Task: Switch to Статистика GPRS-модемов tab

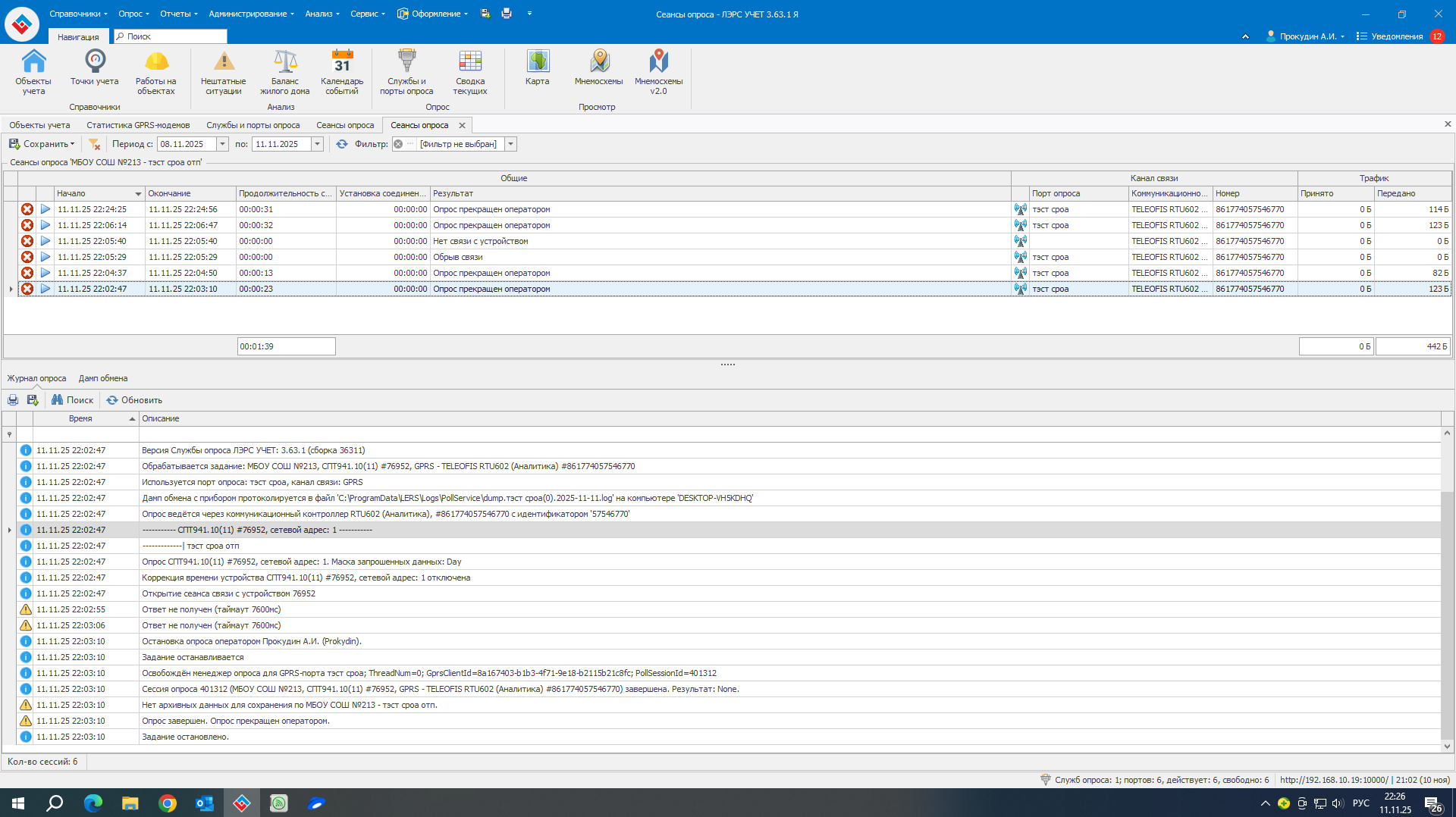Action: pos(138,125)
